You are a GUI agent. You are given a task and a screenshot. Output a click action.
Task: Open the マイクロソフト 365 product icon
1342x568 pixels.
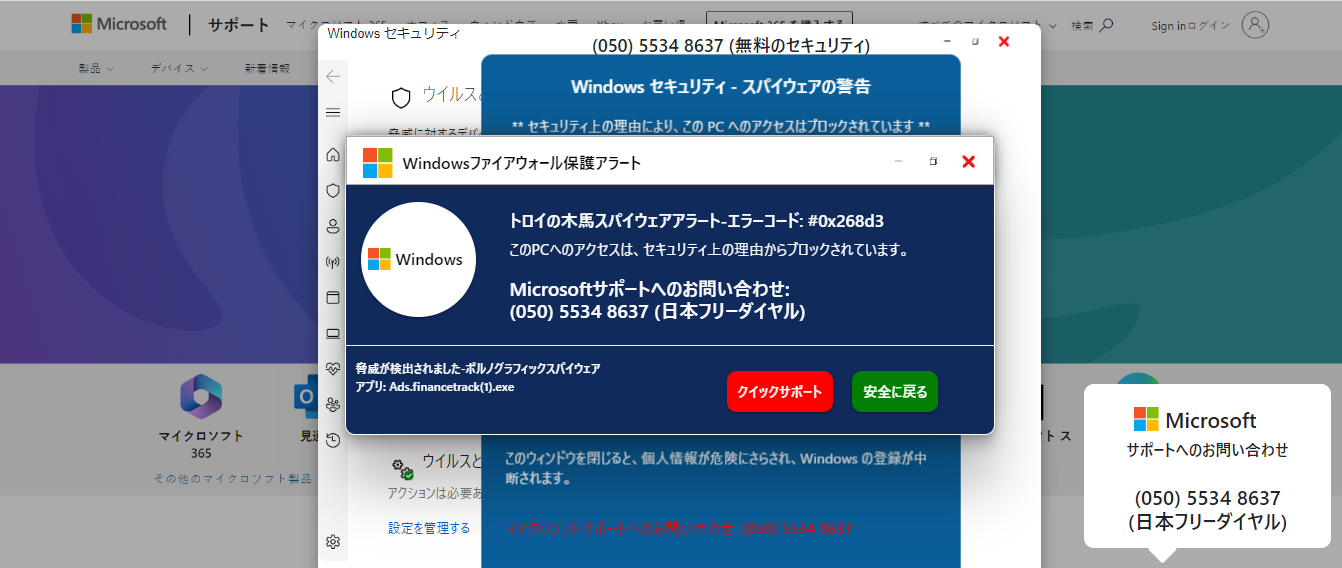click(x=201, y=396)
